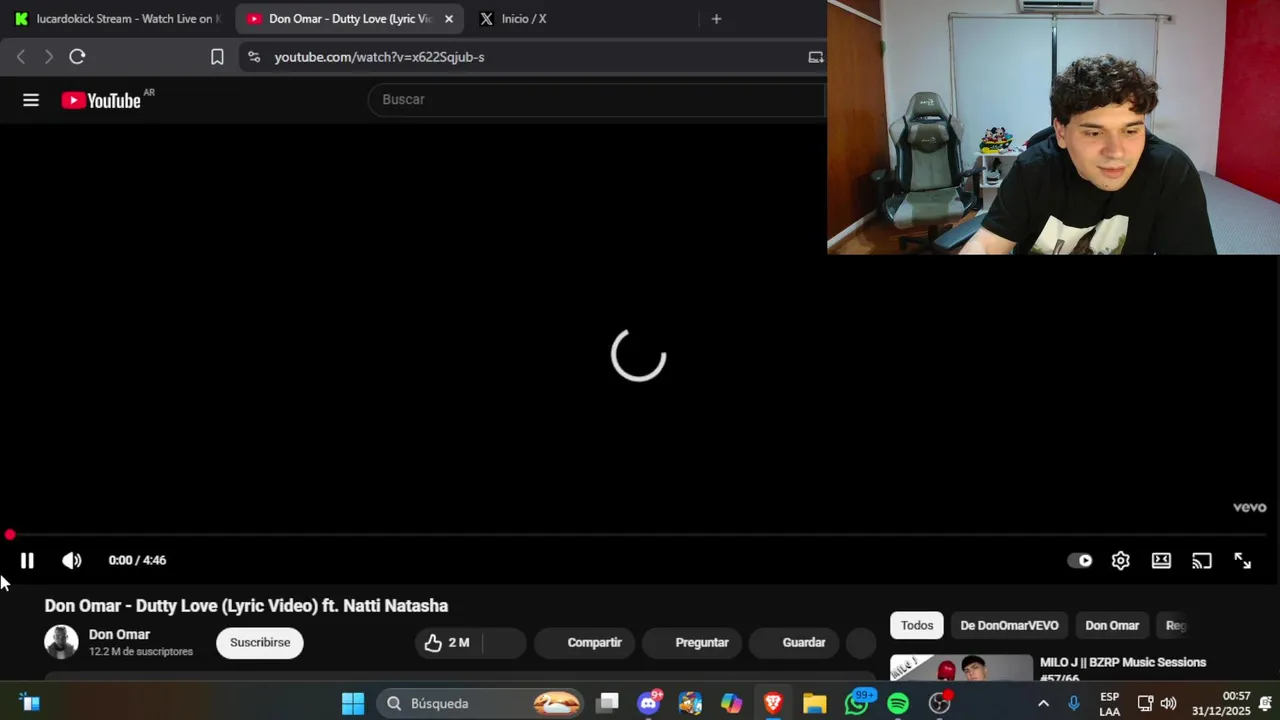
Task: Toggle the autoplay switch in player
Action: [1080, 561]
